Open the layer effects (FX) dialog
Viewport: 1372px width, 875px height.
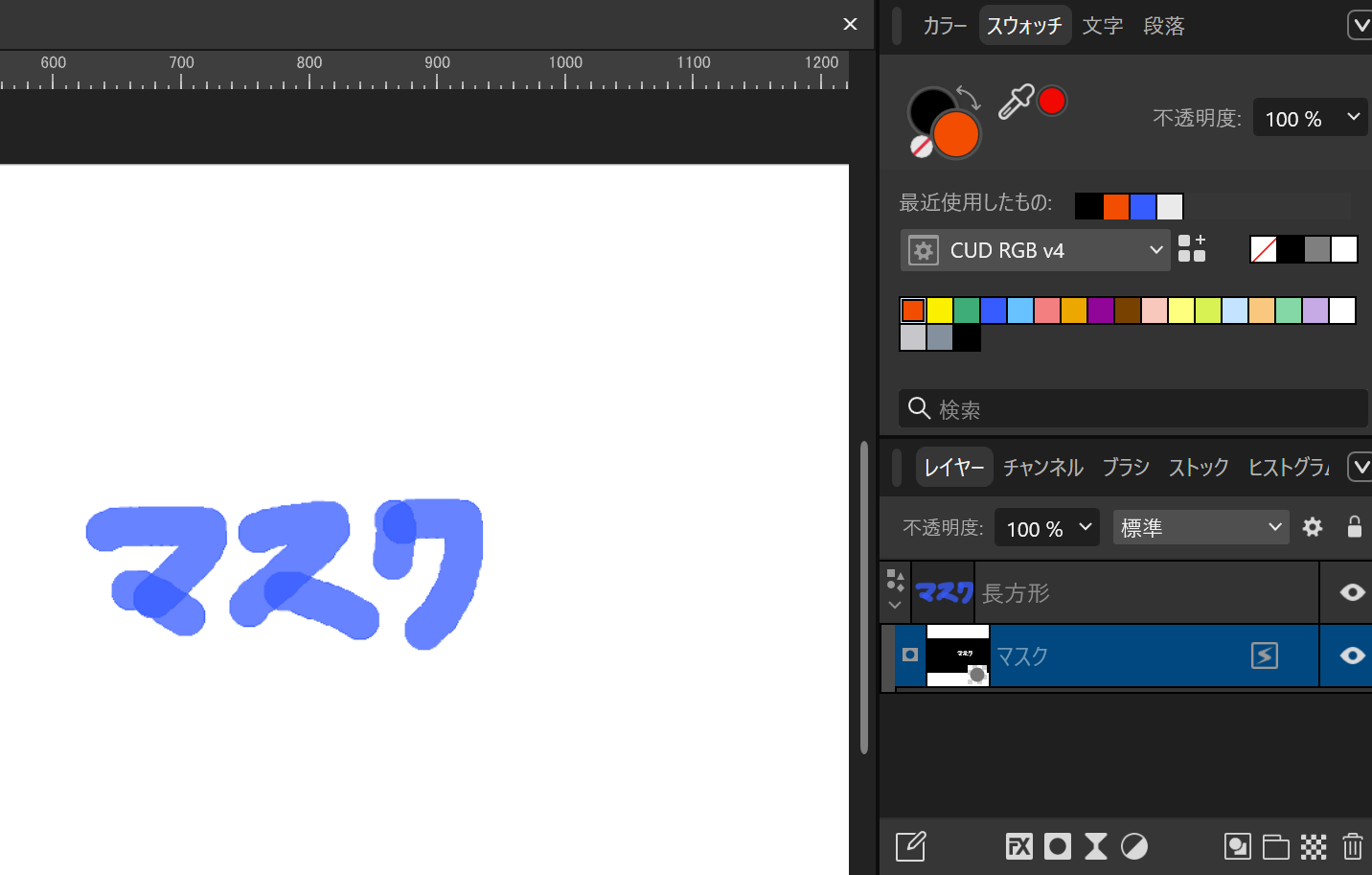[x=1018, y=846]
